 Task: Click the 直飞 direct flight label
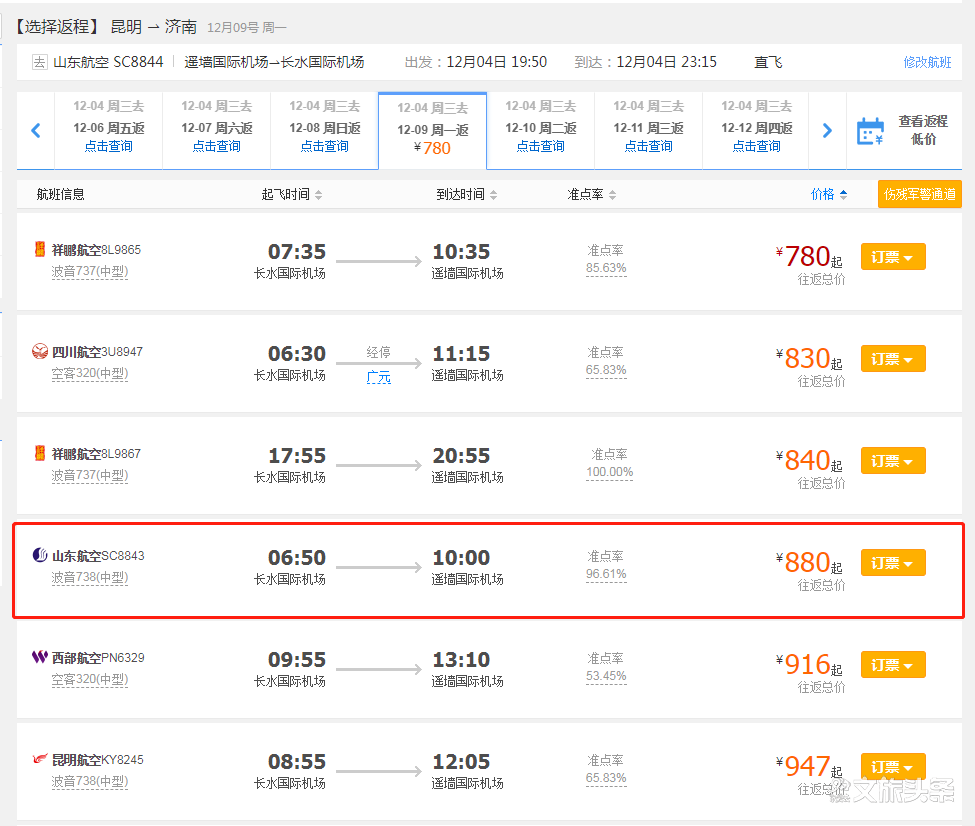(768, 62)
